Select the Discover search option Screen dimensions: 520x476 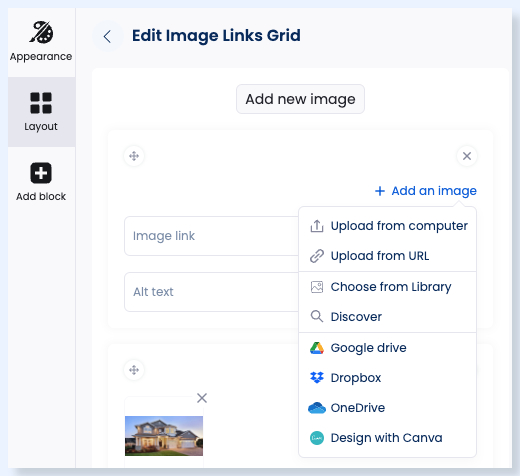tap(388, 317)
